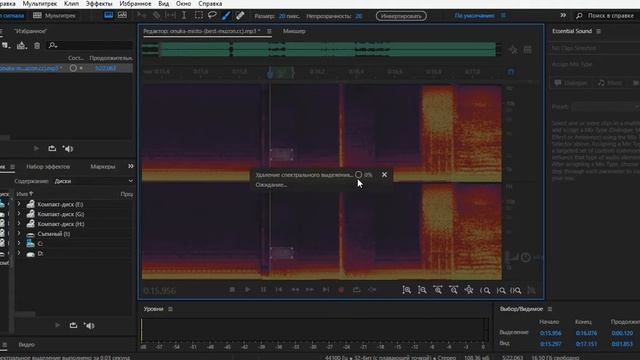The height and width of the screenshot is (360, 640).
Task: Switch to the Видео tab
Action: [x=27, y=345]
